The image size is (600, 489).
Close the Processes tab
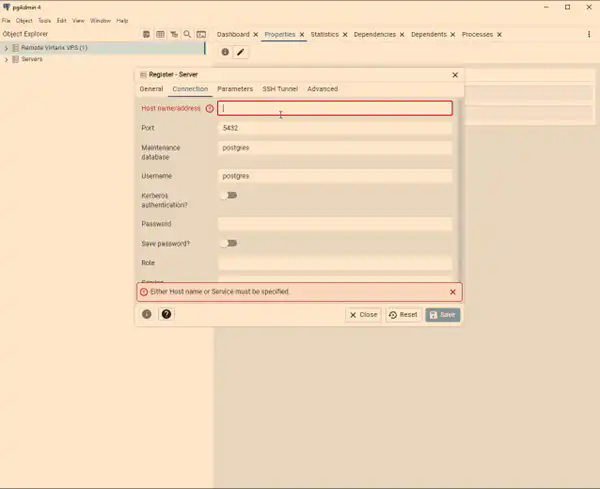point(499,35)
